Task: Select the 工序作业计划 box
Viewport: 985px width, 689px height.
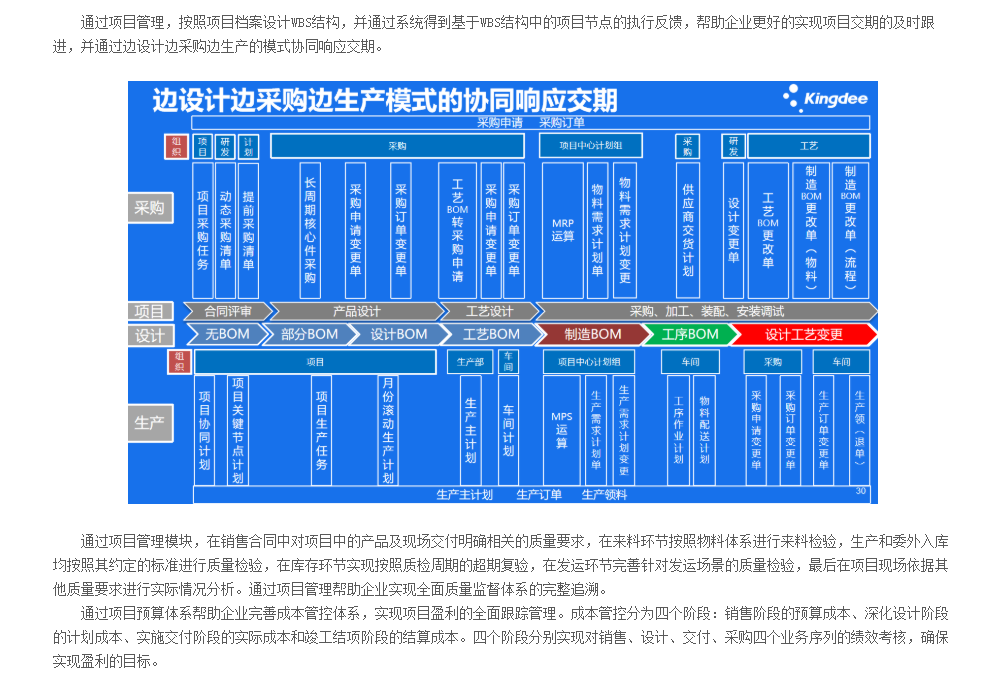Action: tap(678, 430)
